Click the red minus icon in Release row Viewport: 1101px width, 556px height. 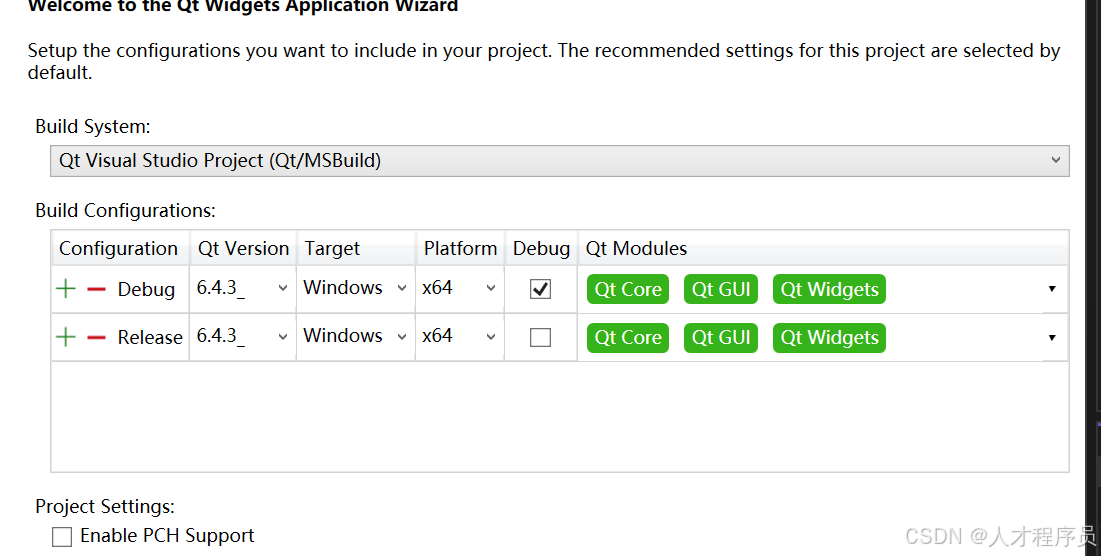click(x=96, y=337)
